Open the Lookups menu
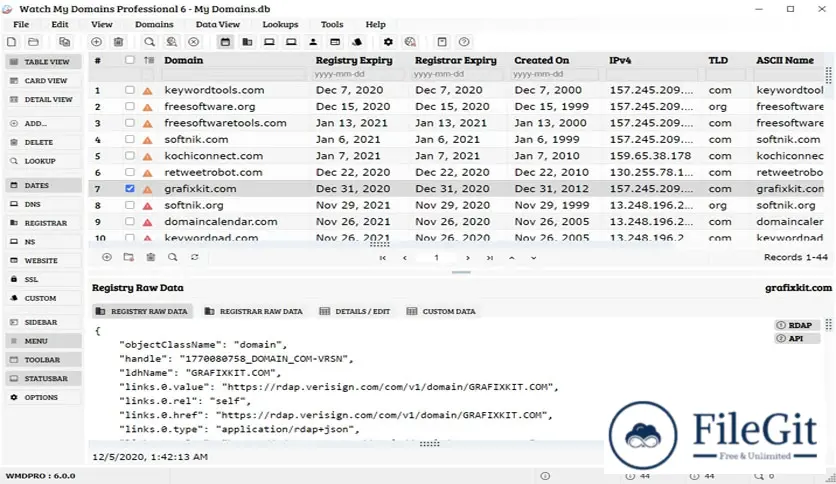Image resolution: width=836 pixels, height=484 pixels. (x=280, y=25)
